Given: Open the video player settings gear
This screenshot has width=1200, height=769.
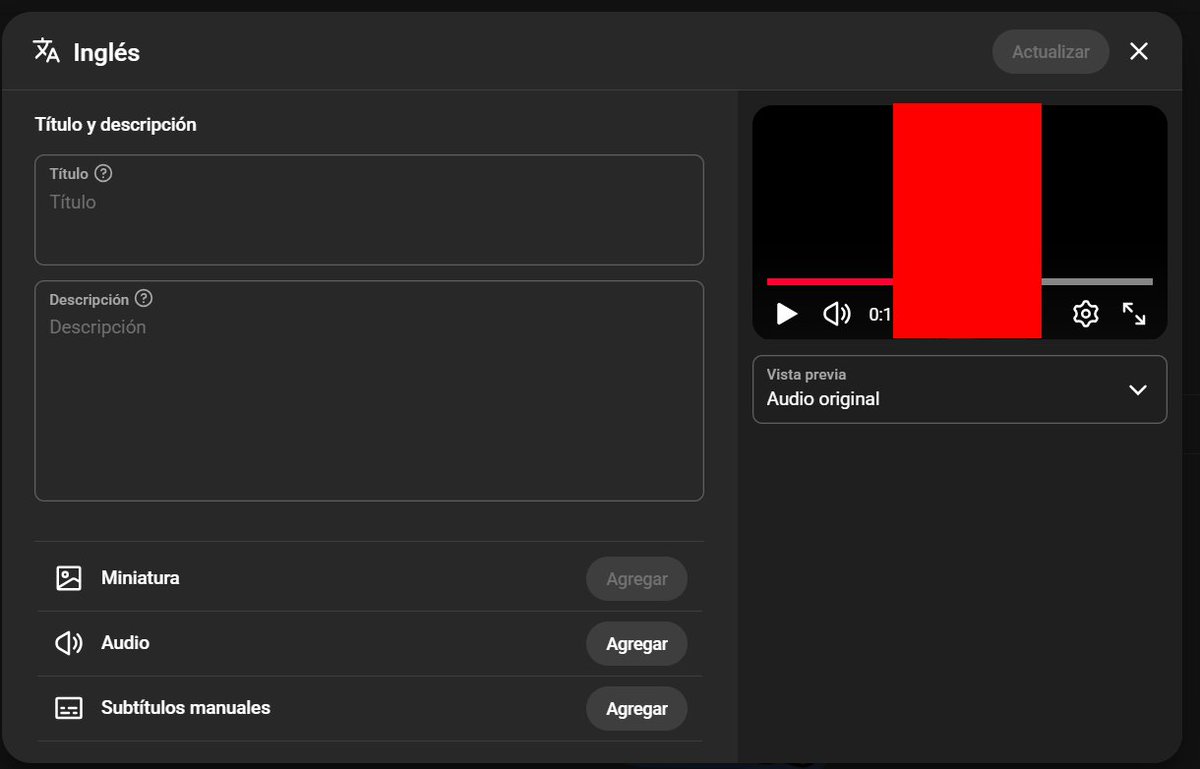Looking at the screenshot, I should point(1086,314).
